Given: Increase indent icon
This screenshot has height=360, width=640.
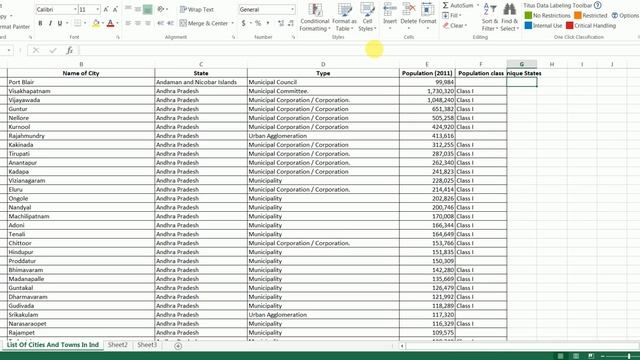Looking at the screenshot, I should 171,23.
